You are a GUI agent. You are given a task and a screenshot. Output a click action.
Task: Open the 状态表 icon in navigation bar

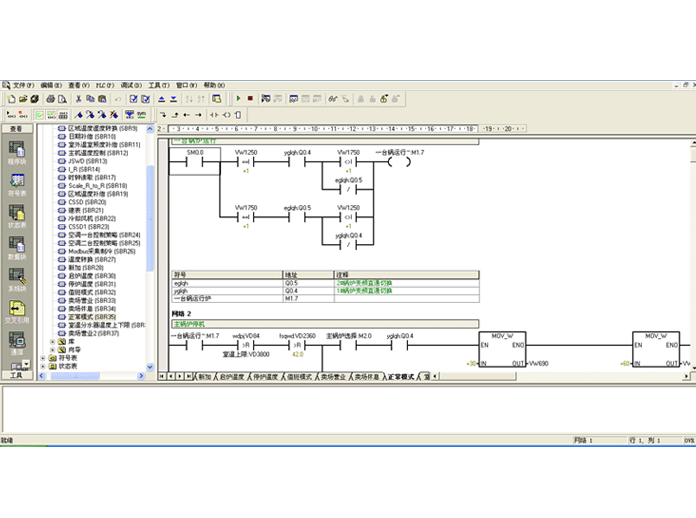pyautogui.click(x=16, y=214)
